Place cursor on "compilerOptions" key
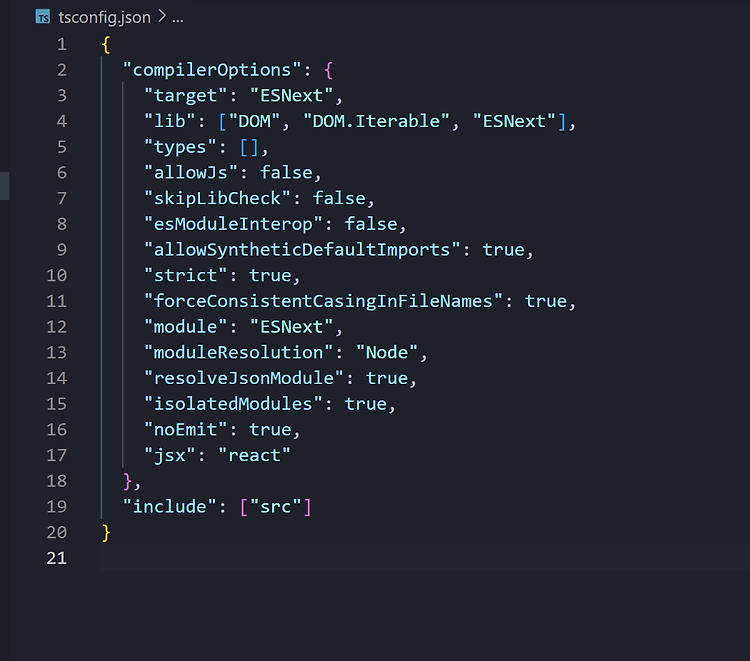Viewport: 750px width, 661px height. point(212,70)
